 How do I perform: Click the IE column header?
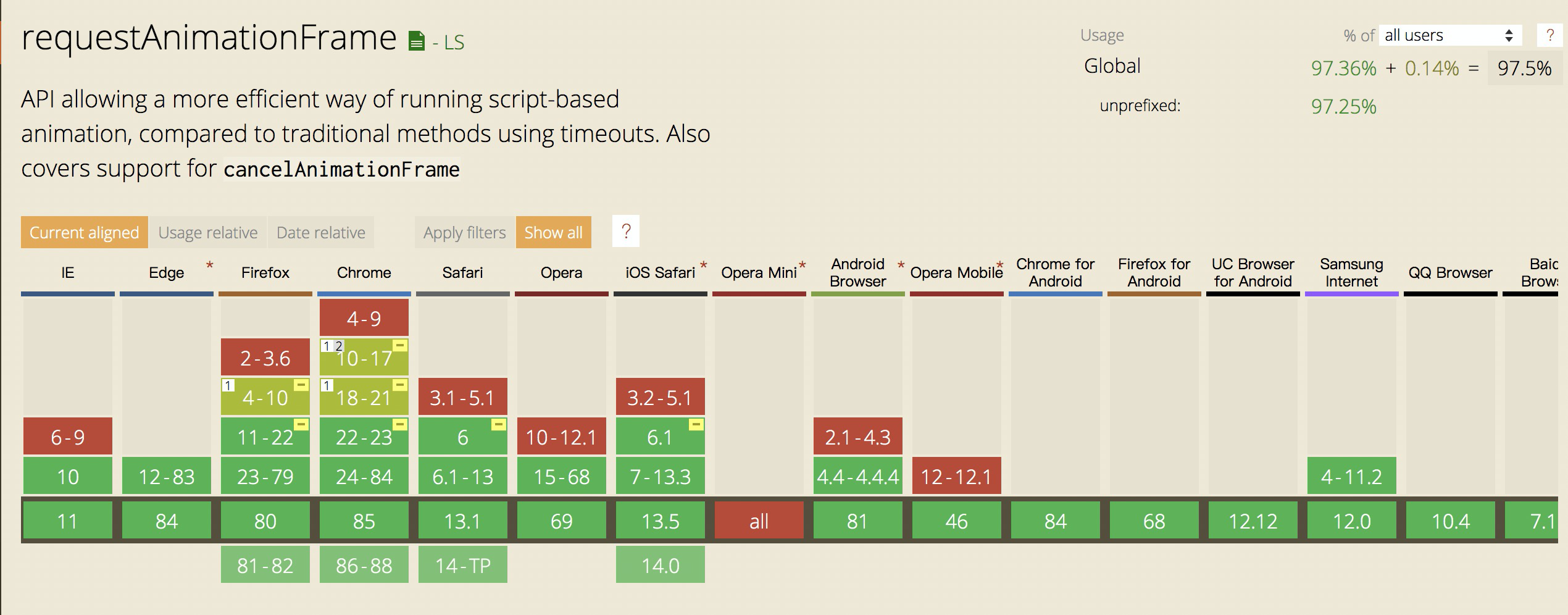68,272
